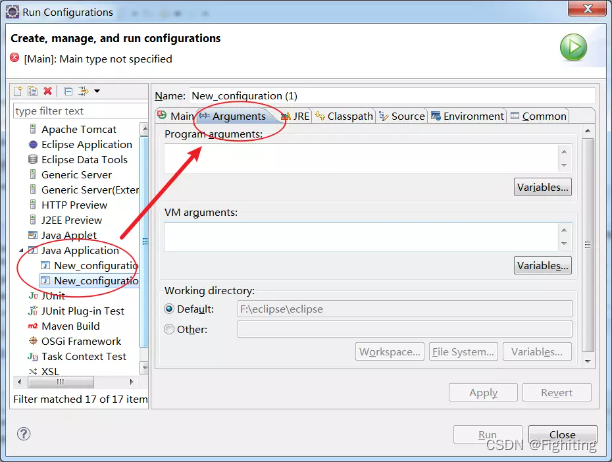Select Java Applet launch type
The width and height of the screenshot is (612, 462).
coord(69,235)
